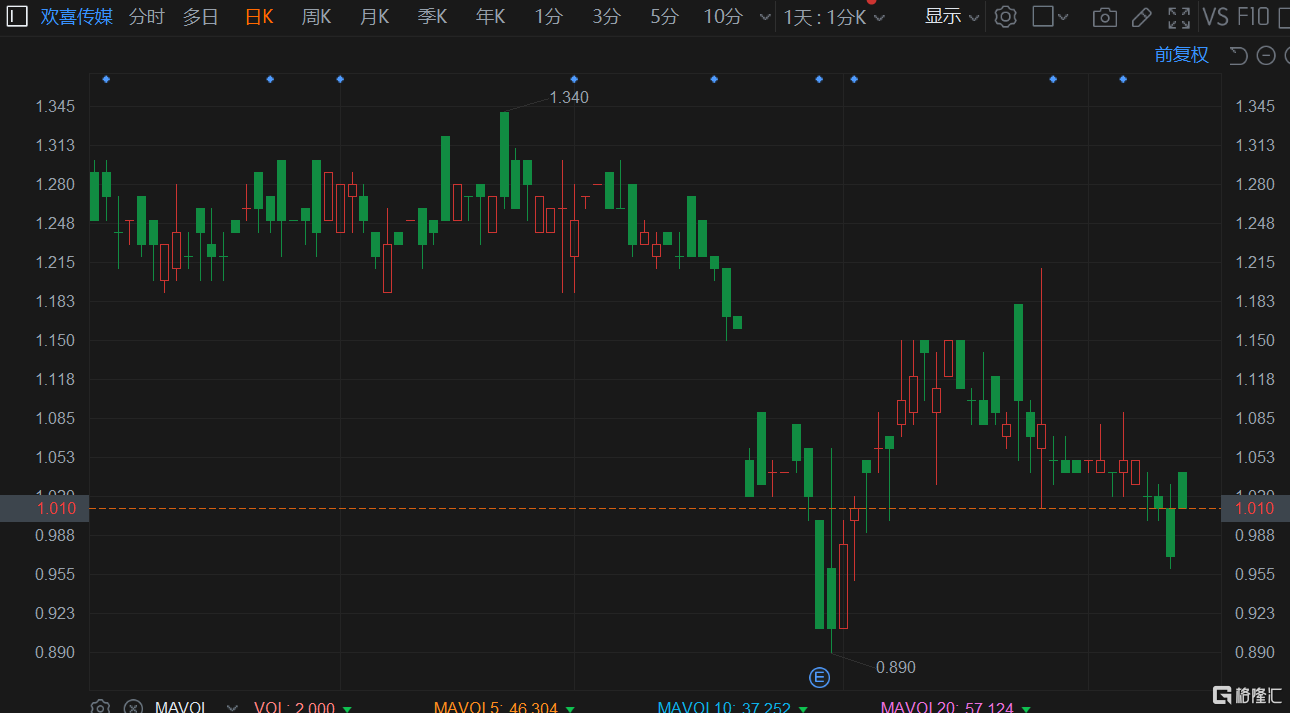
Task: Click the MAVOL5: 46.304 value
Action: point(495,708)
